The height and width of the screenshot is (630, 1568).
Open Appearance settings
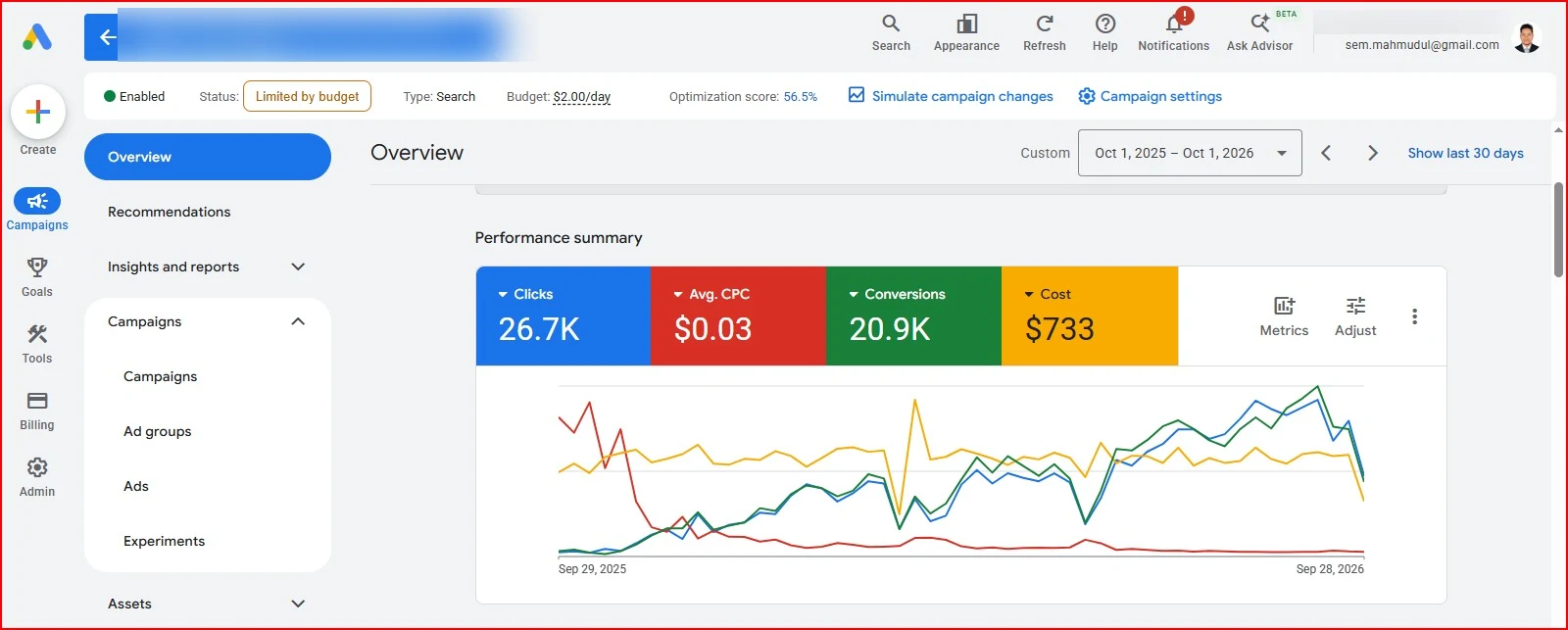pos(966,32)
